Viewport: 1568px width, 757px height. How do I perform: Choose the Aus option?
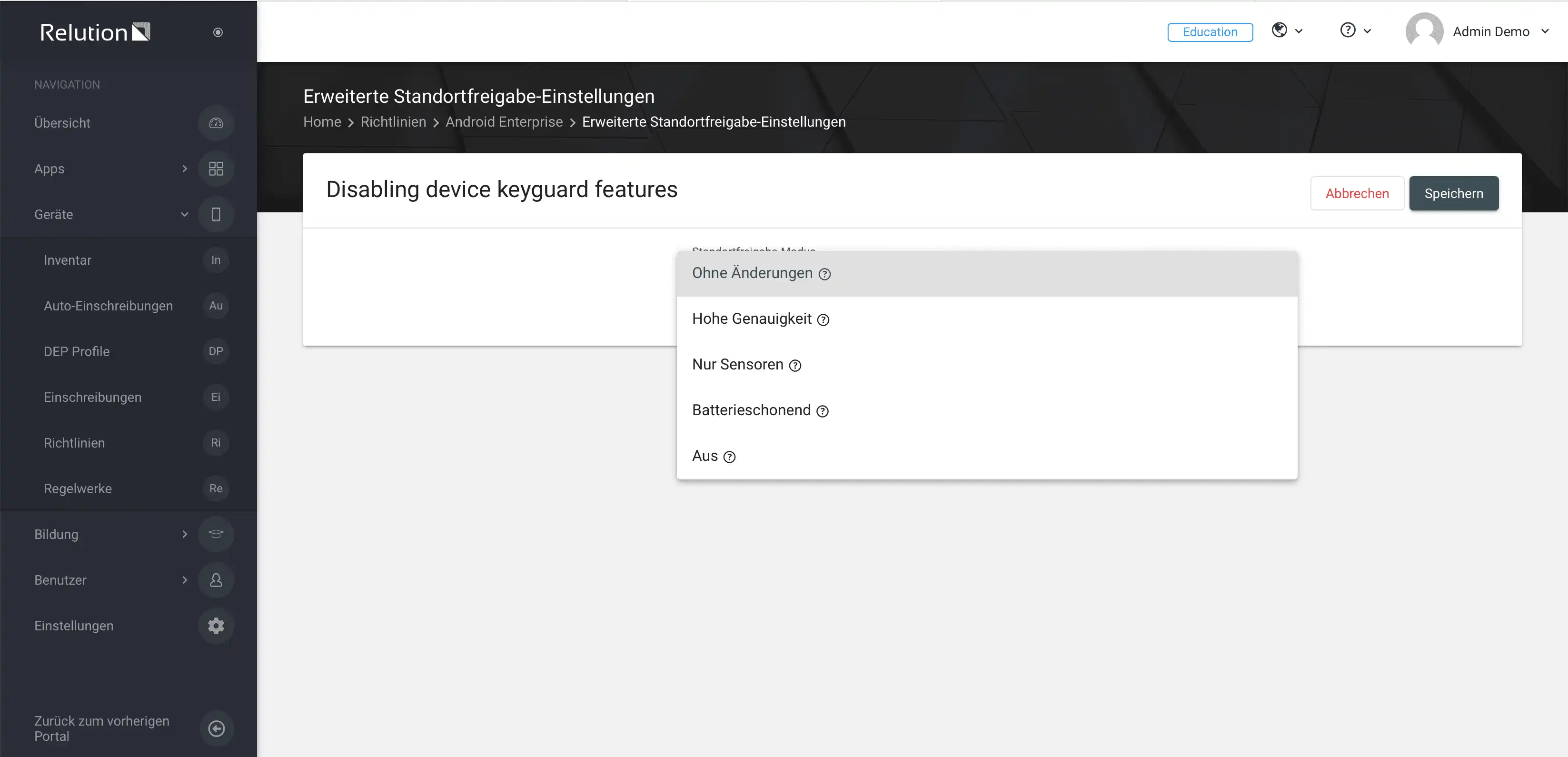[x=987, y=456]
